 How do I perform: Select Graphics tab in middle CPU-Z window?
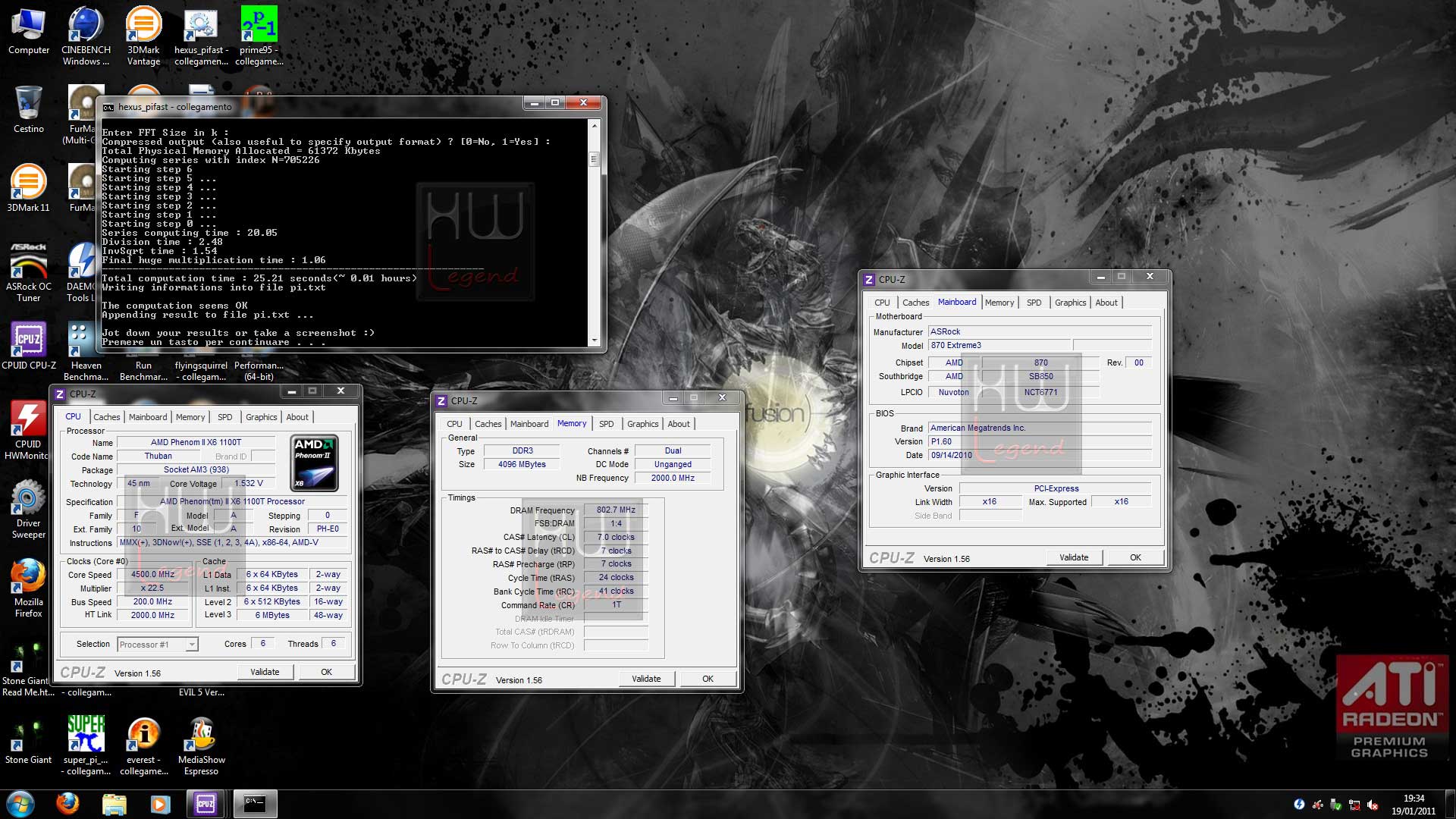pyautogui.click(x=642, y=424)
